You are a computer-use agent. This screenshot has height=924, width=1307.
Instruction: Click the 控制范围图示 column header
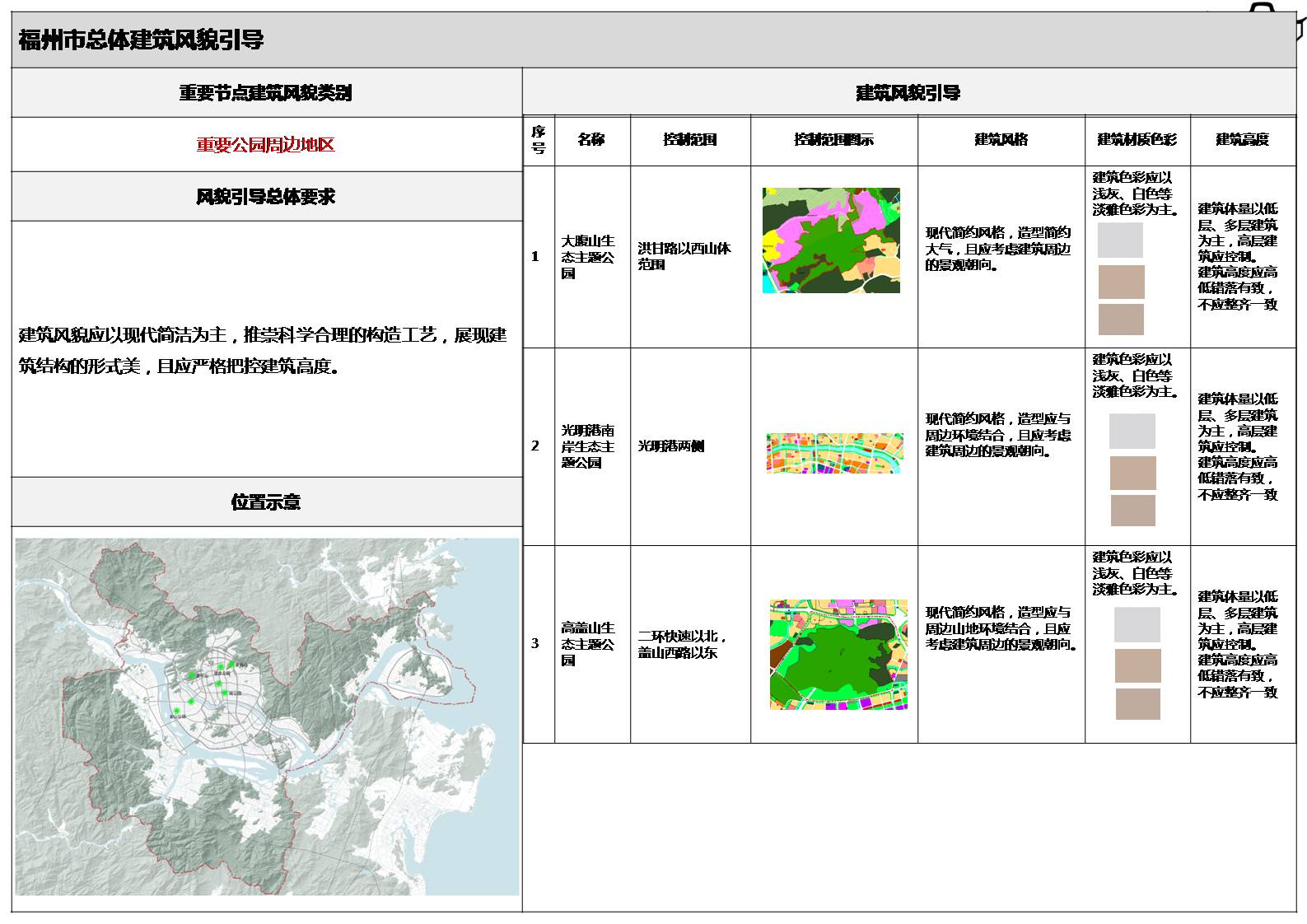(x=833, y=140)
